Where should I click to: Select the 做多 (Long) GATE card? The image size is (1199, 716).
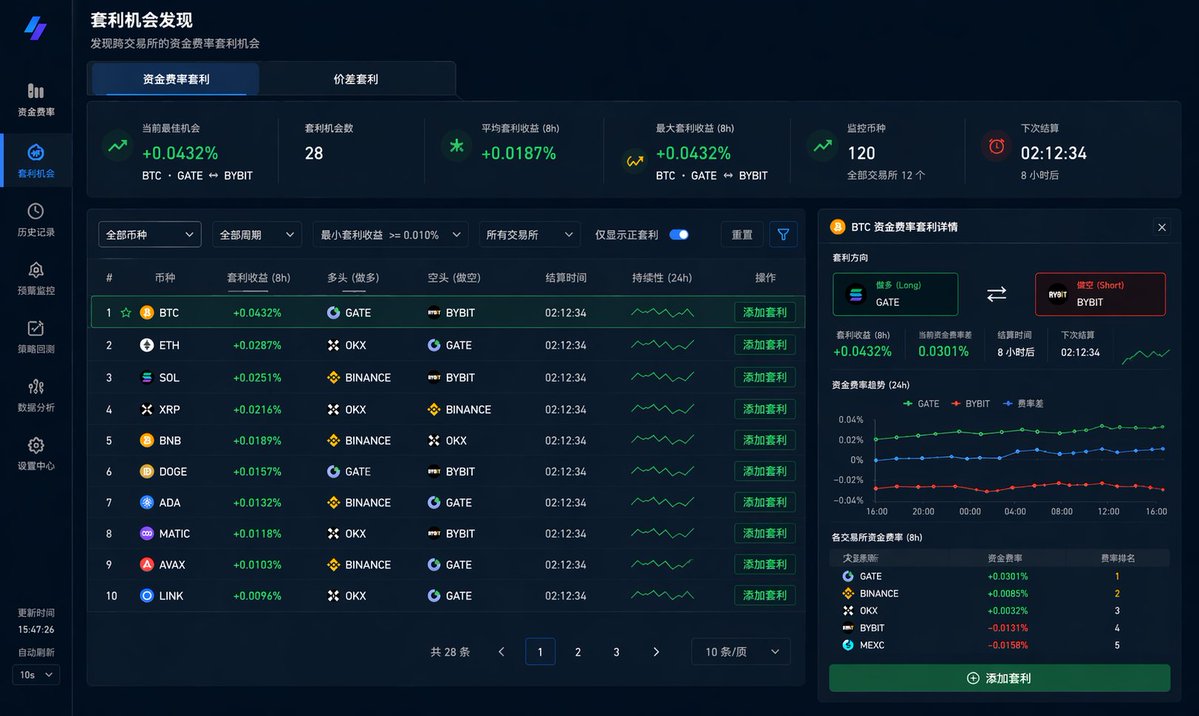(895, 294)
